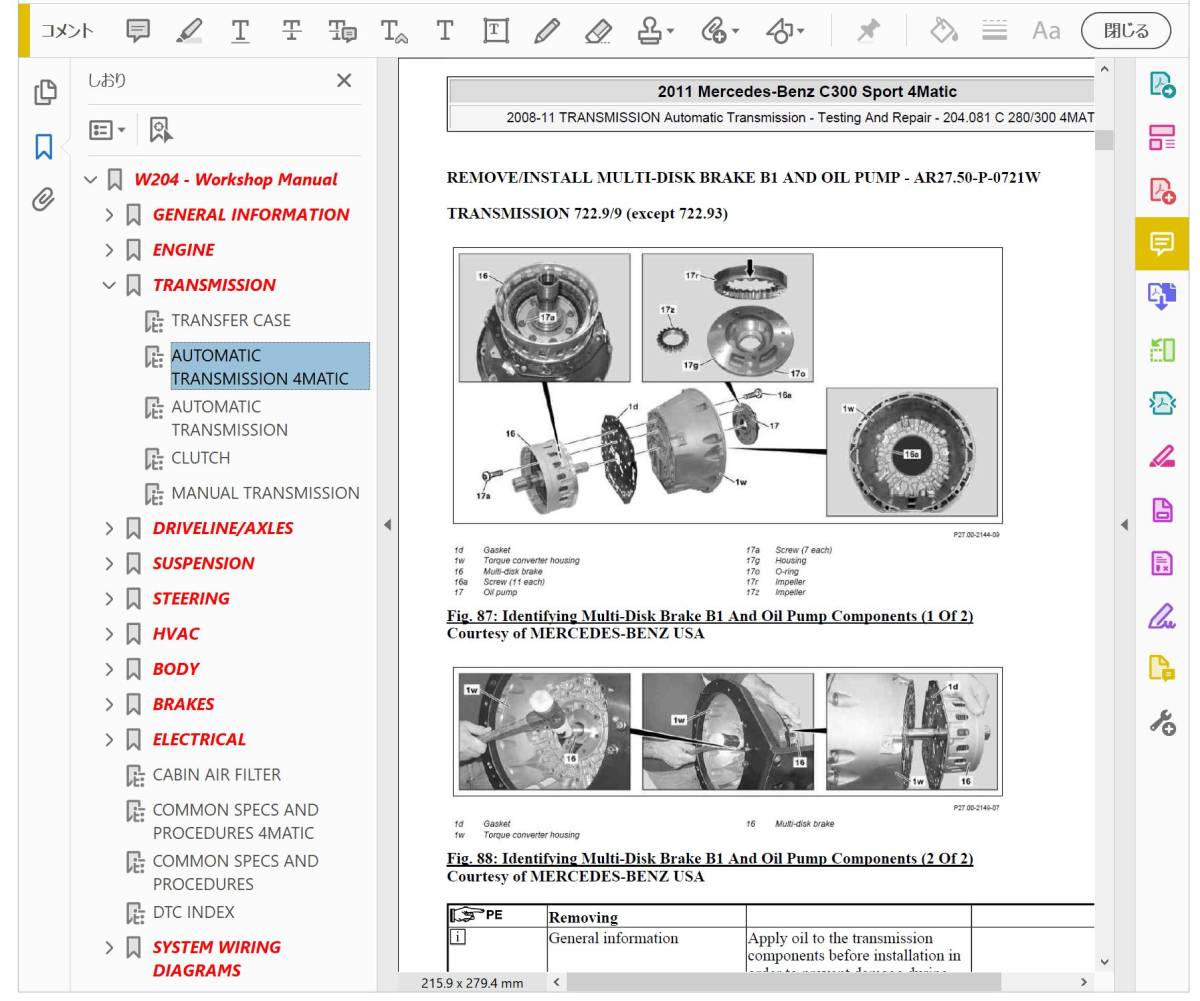Collapse the TRANSMISSION bookmark
Viewport: 1200px width, 1001px height.
109,285
